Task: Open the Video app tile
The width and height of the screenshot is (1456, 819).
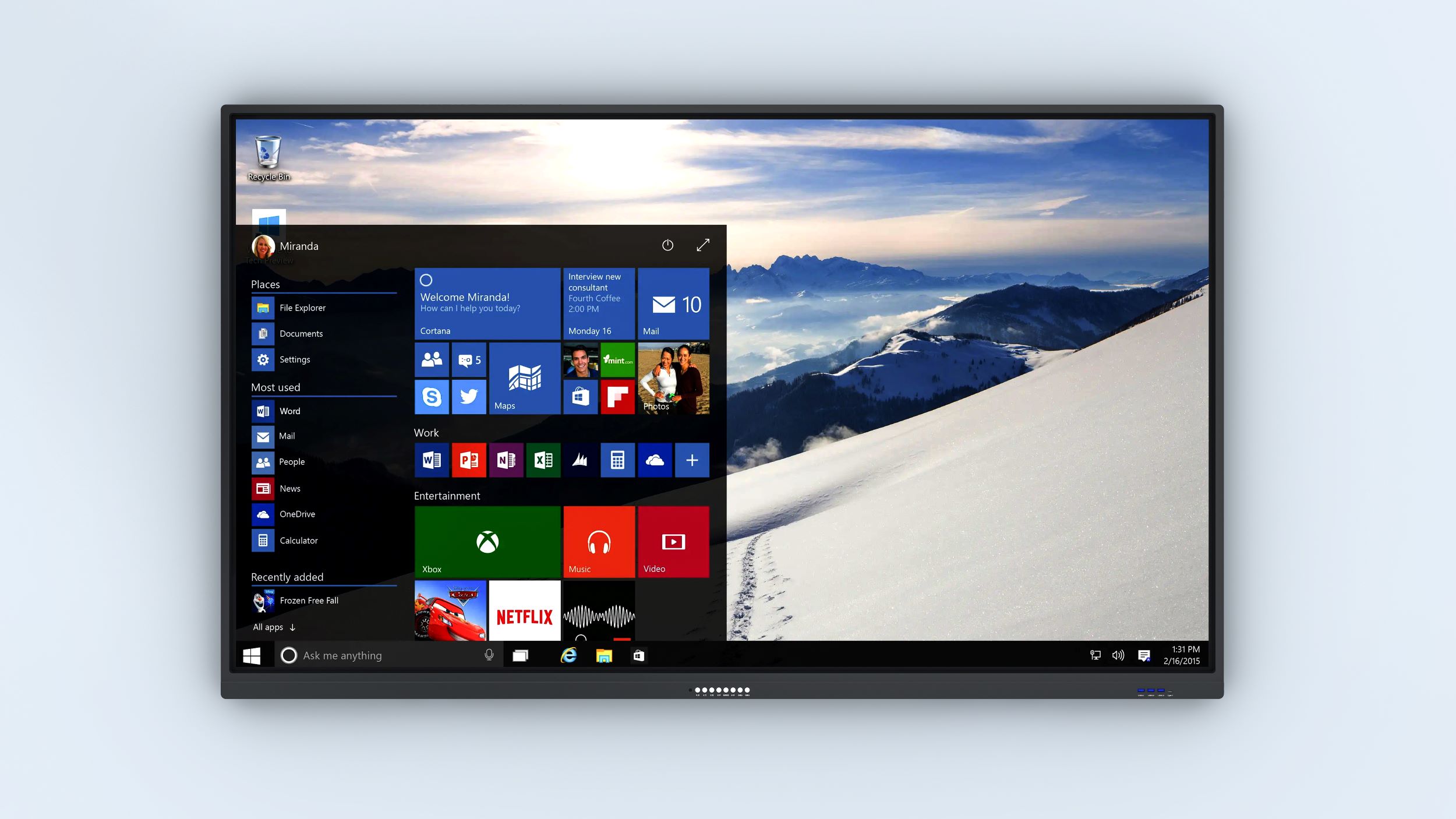Action: pyautogui.click(x=674, y=541)
